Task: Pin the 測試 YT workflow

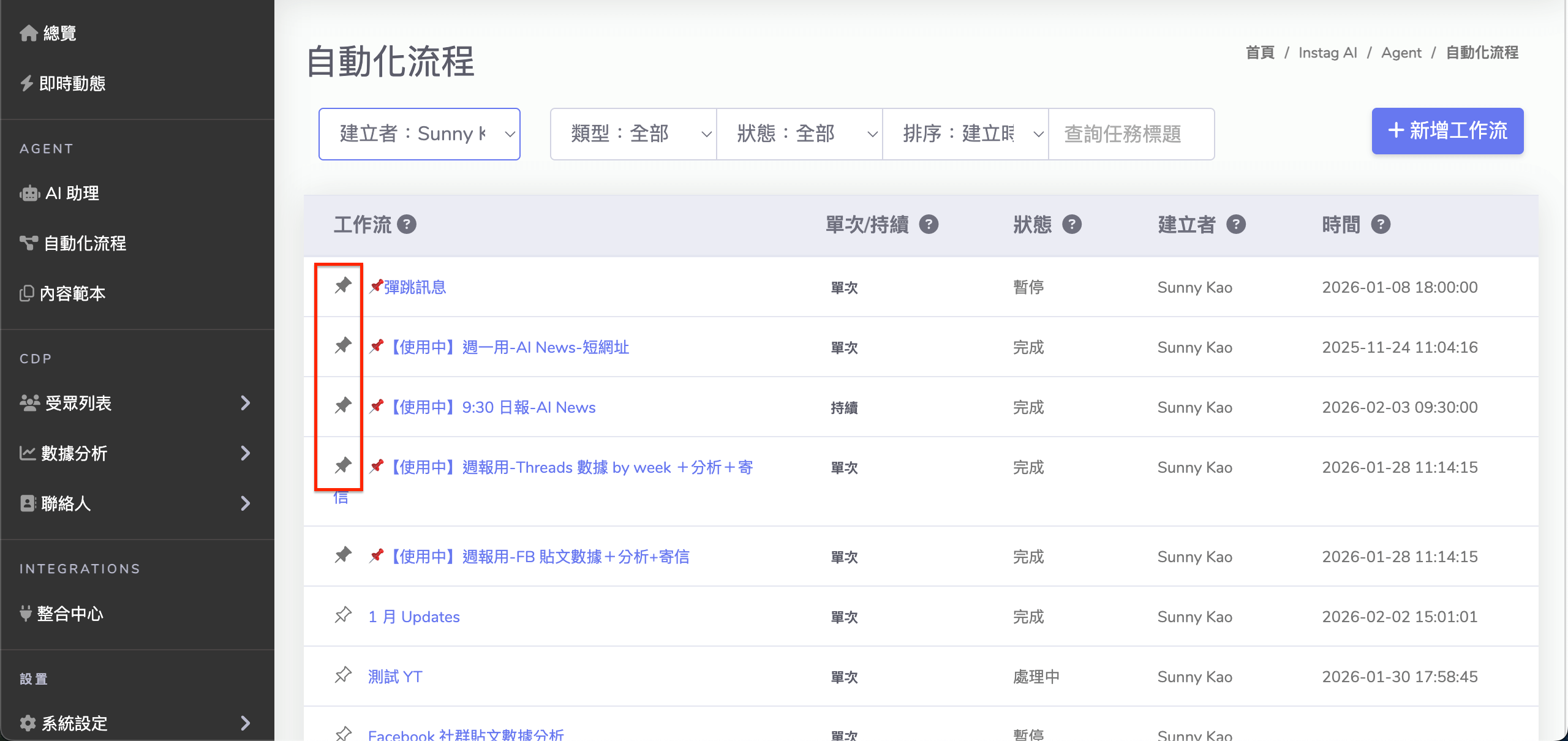Action: click(343, 675)
